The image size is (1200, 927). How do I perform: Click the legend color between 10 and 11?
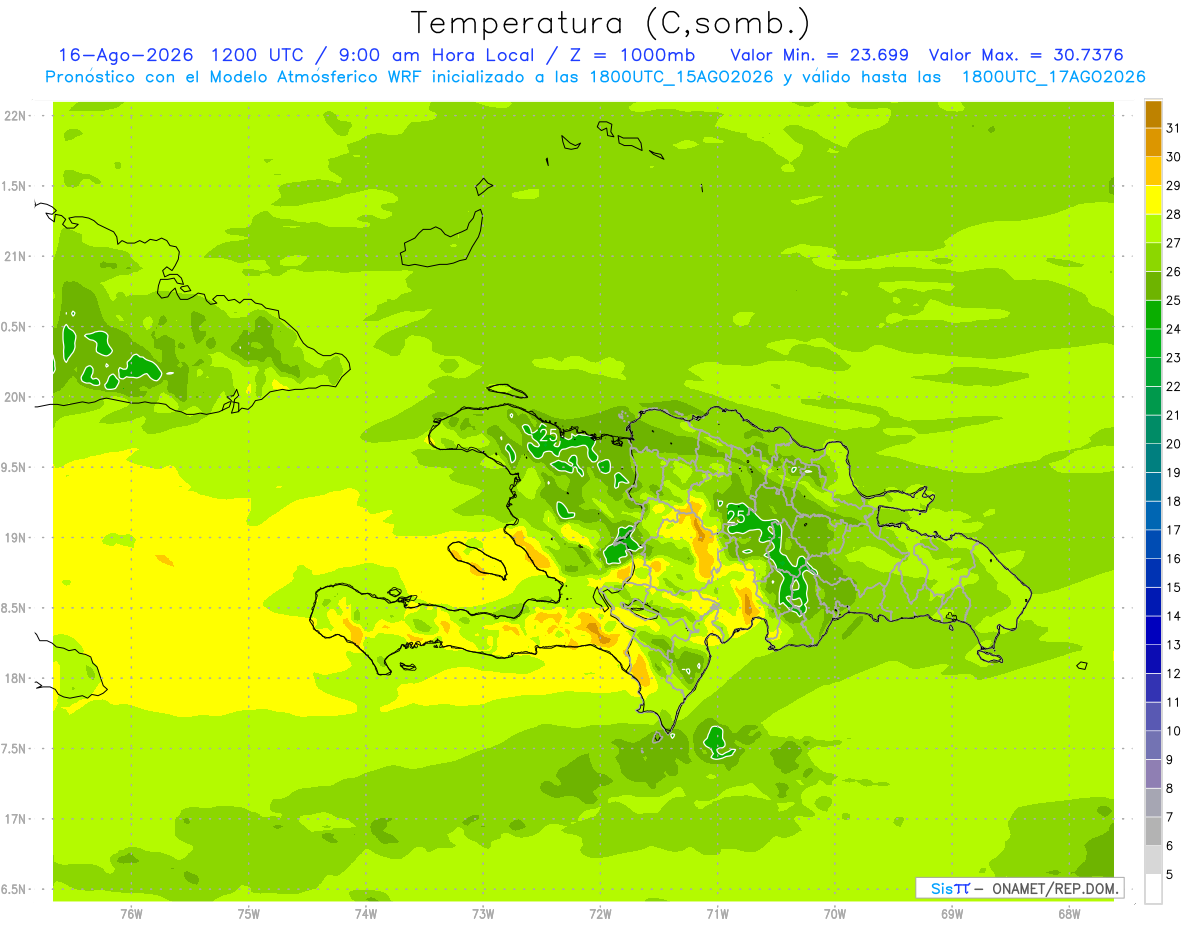pos(1153,717)
